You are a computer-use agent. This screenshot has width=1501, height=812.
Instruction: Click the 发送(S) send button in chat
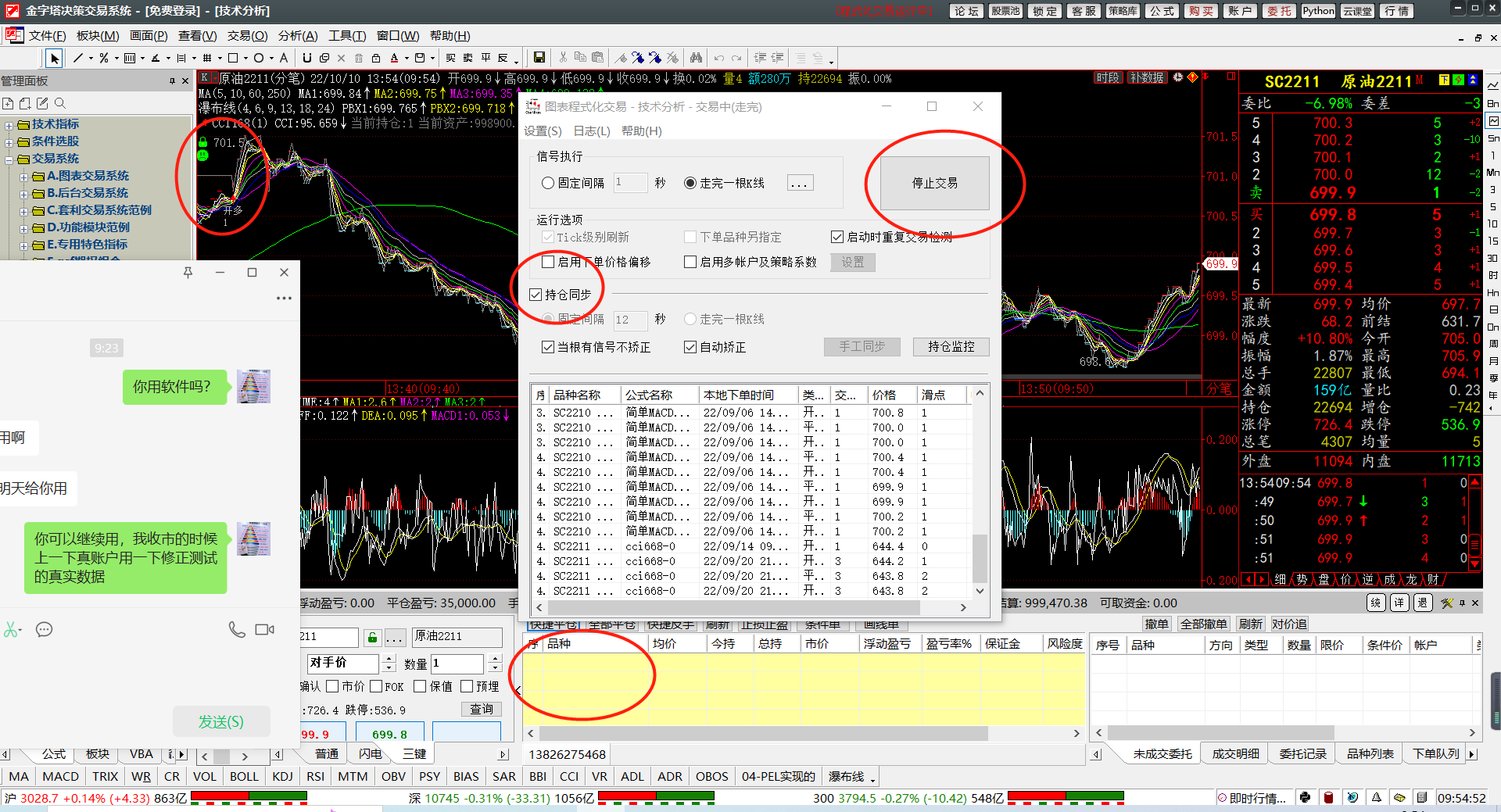click(221, 721)
